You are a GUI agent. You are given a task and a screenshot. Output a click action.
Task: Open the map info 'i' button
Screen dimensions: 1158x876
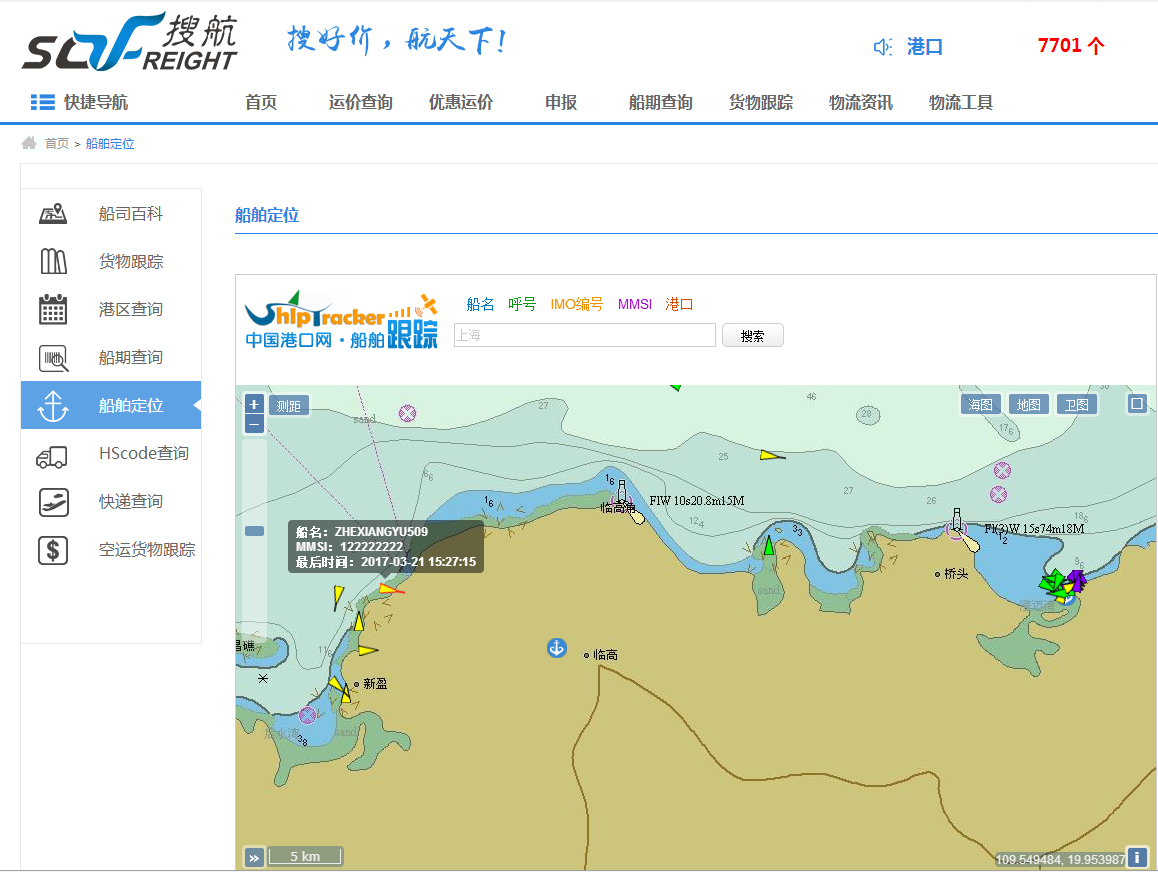1136,857
